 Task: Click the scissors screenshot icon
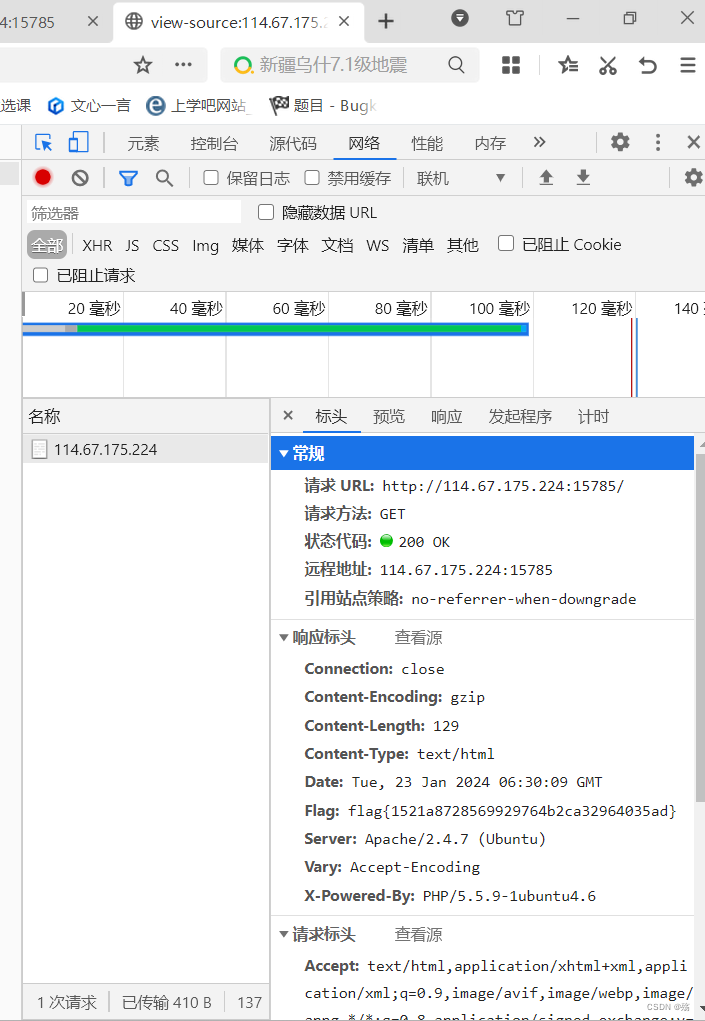click(608, 65)
